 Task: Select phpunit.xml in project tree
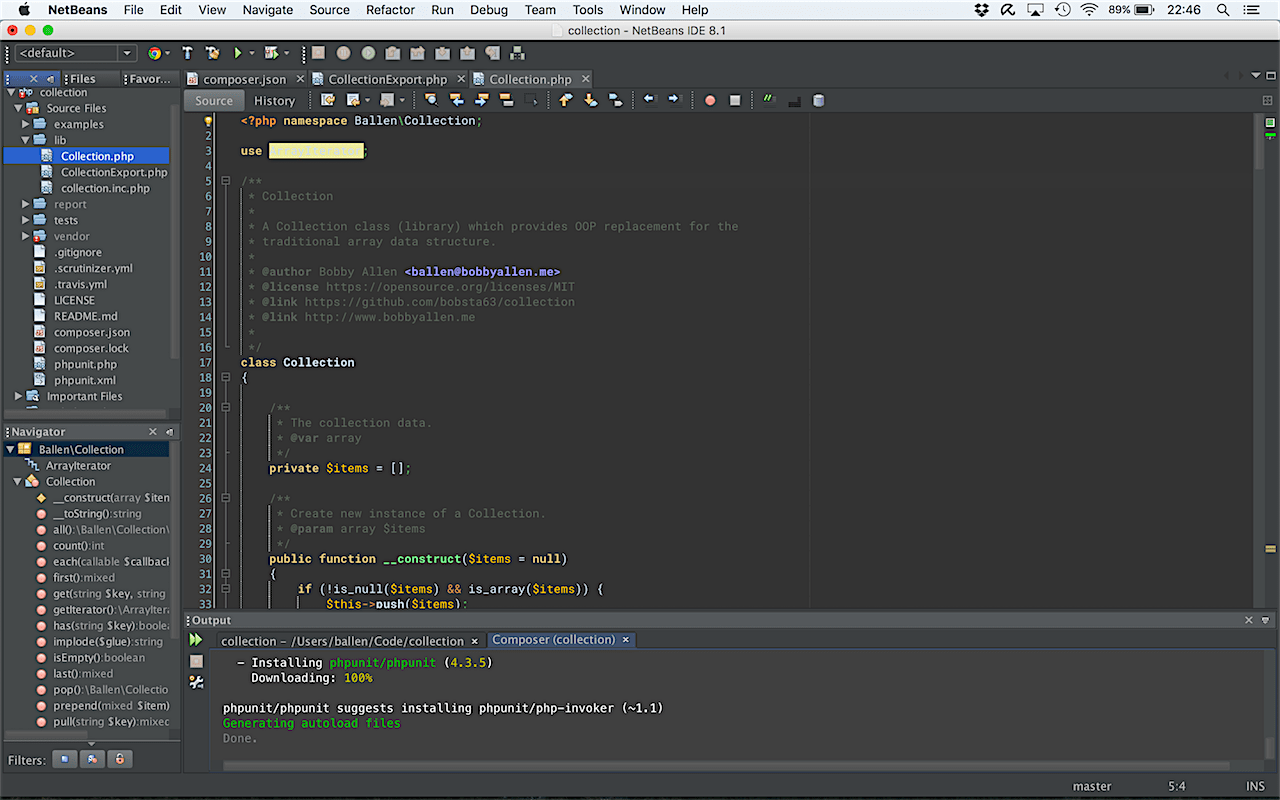tap(85, 380)
